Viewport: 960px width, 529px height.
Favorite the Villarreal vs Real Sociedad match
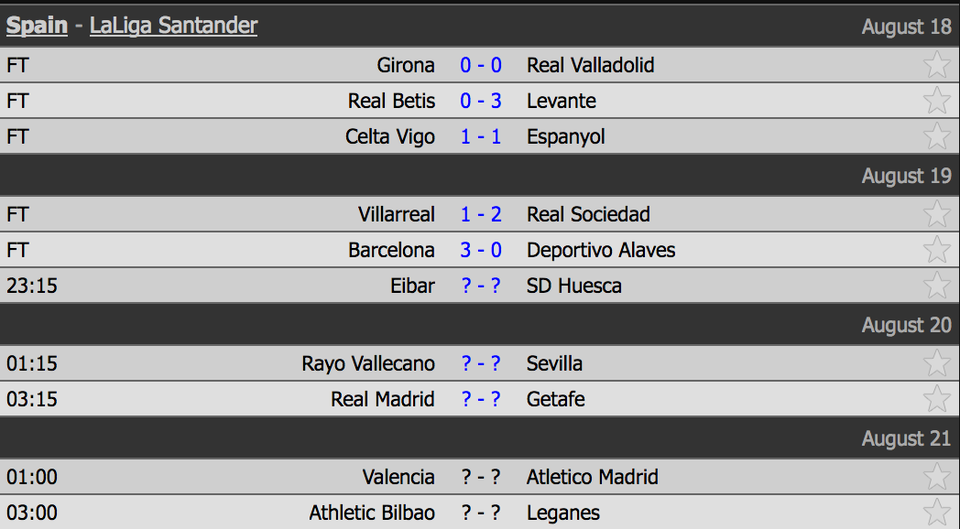pyautogui.click(x=937, y=214)
